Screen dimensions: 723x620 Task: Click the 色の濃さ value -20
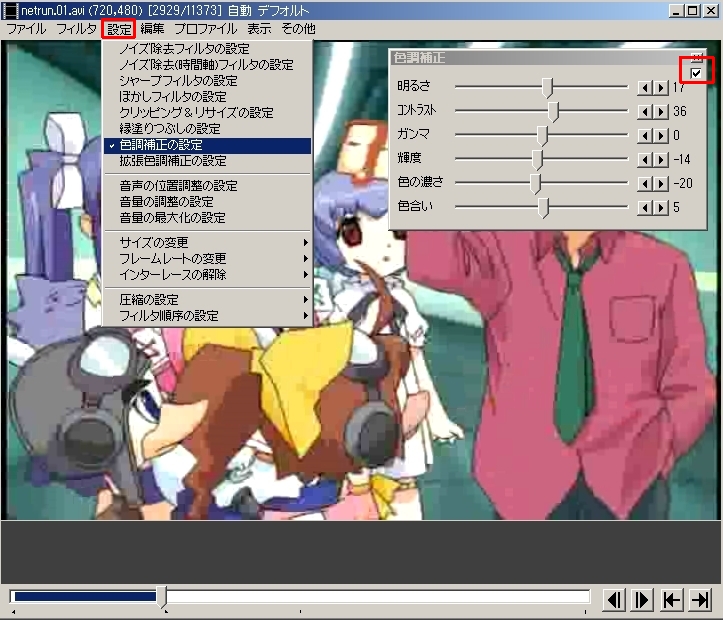click(x=683, y=183)
